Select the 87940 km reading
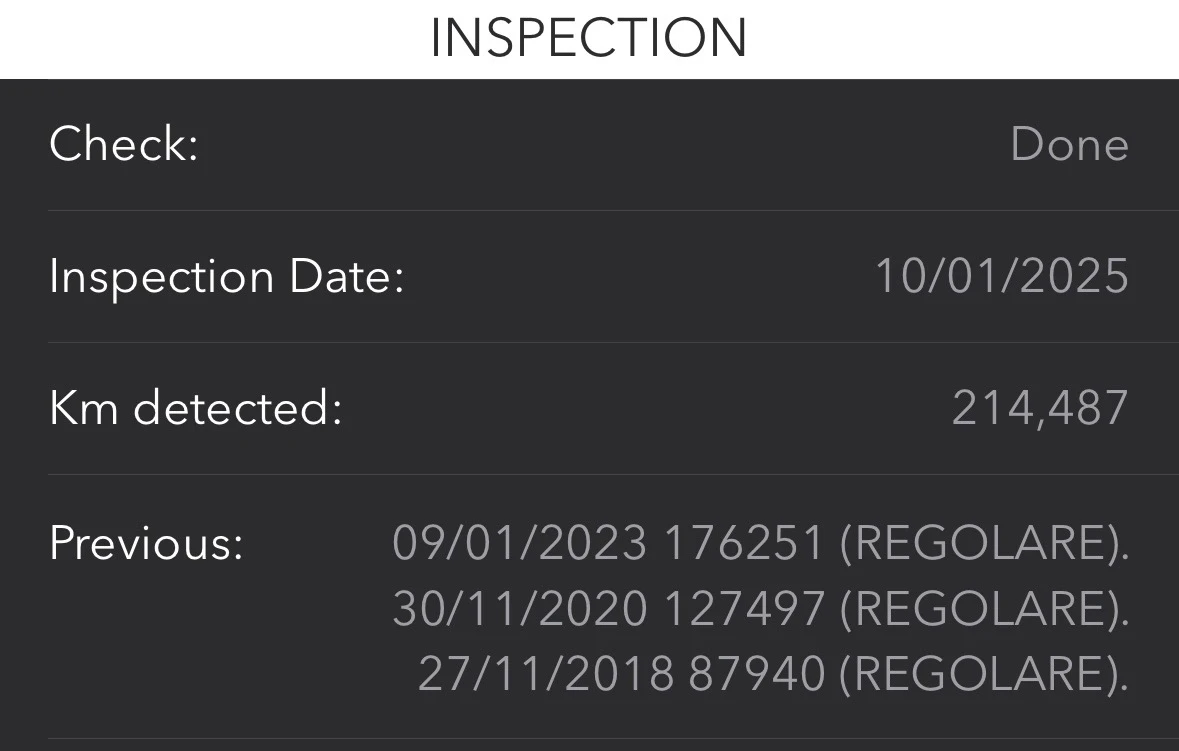The height and width of the screenshot is (751, 1179). coord(756,674)
